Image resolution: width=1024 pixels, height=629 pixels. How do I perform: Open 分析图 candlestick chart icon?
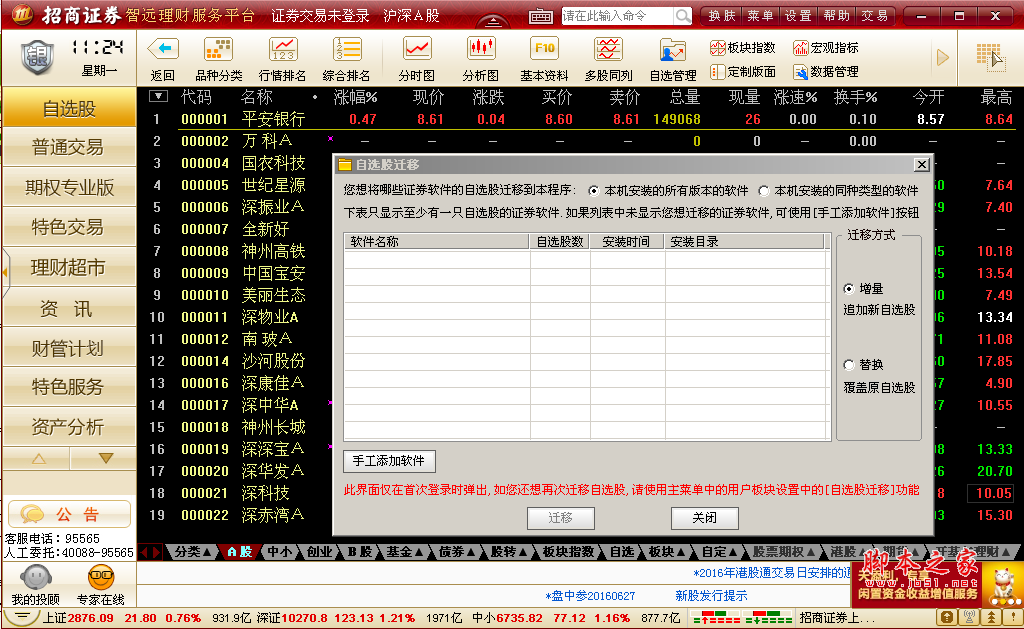[480, 49]
